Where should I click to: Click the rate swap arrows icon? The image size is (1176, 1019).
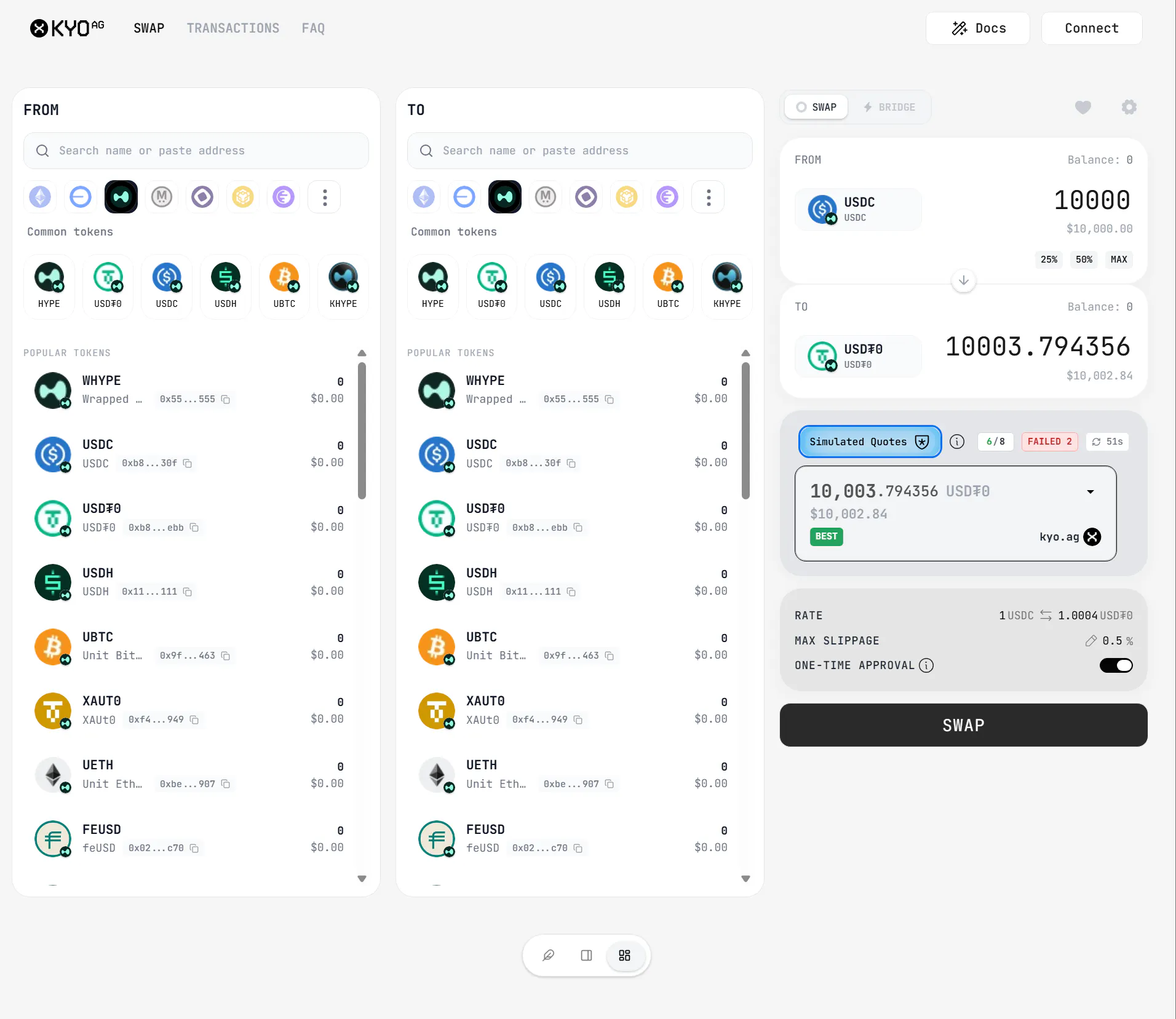coord(1046,616)
